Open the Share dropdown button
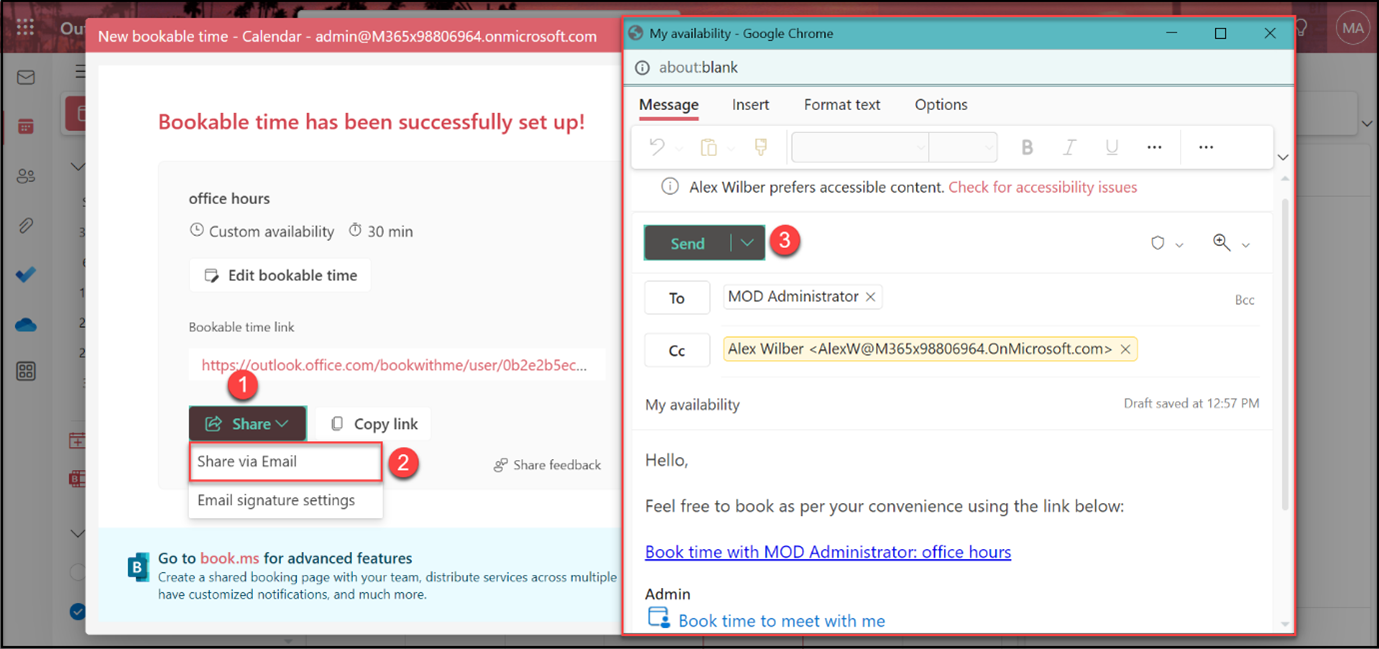Viewport: 1379px width, 649px height. [x=247, y=424]
